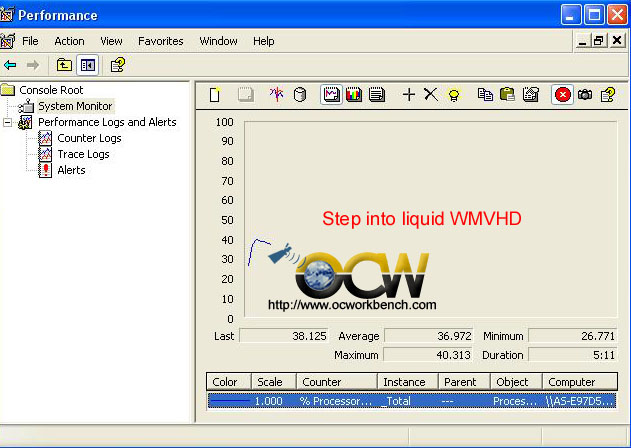Click New Counter Set icon
631x448 pixels.
[x=215, y=95]
